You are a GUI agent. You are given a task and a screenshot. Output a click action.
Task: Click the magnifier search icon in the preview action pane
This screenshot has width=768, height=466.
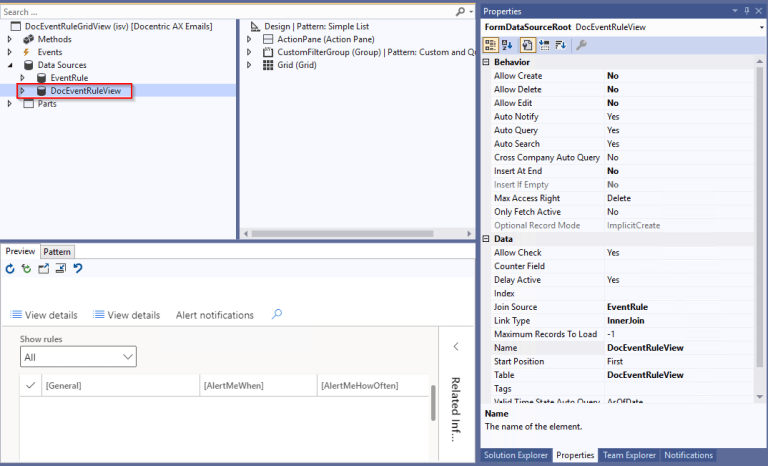tap(277, 314)
